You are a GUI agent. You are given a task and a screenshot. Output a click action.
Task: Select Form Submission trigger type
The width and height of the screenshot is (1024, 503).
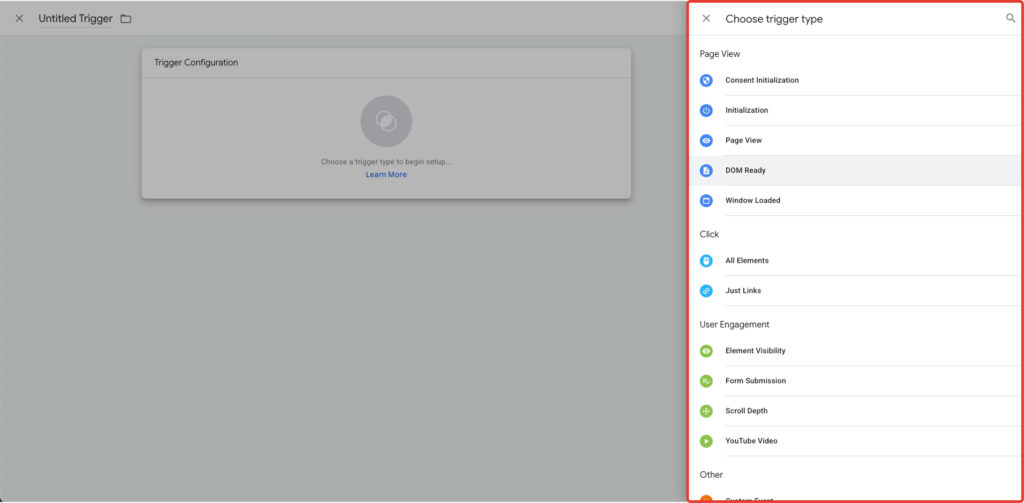[857, 381]
